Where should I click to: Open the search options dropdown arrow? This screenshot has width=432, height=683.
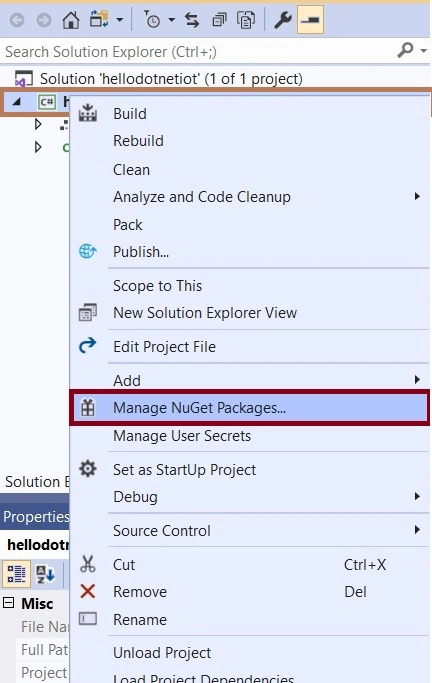[x=423, y=51]
